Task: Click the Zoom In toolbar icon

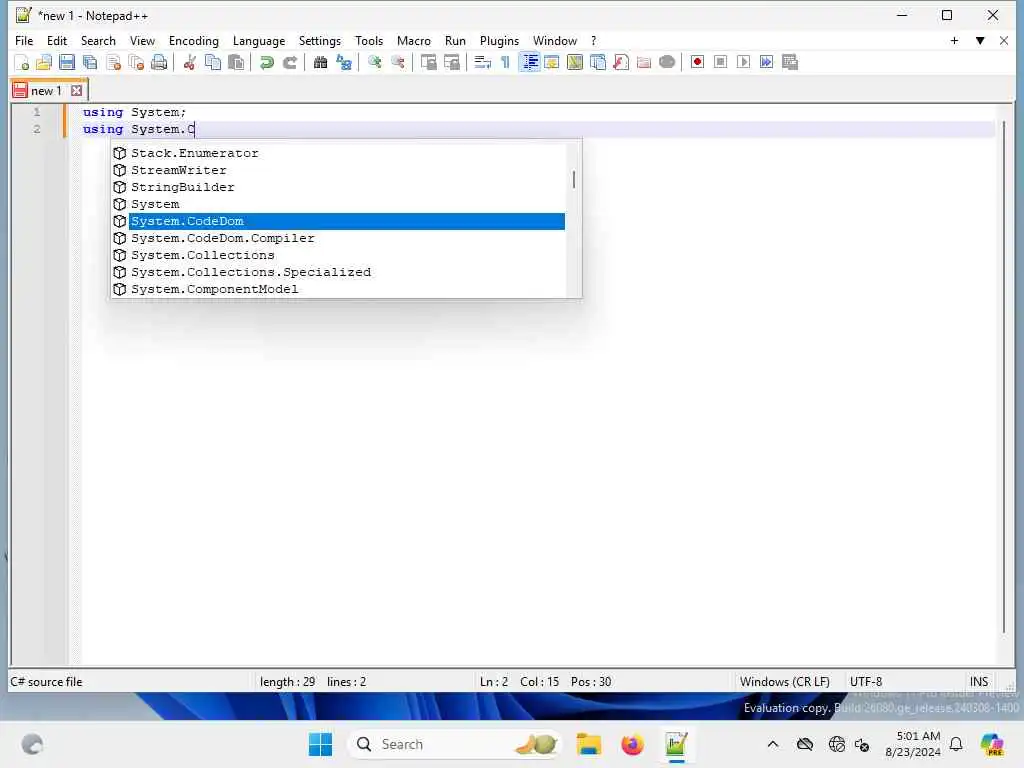Action: coord(374,62)
